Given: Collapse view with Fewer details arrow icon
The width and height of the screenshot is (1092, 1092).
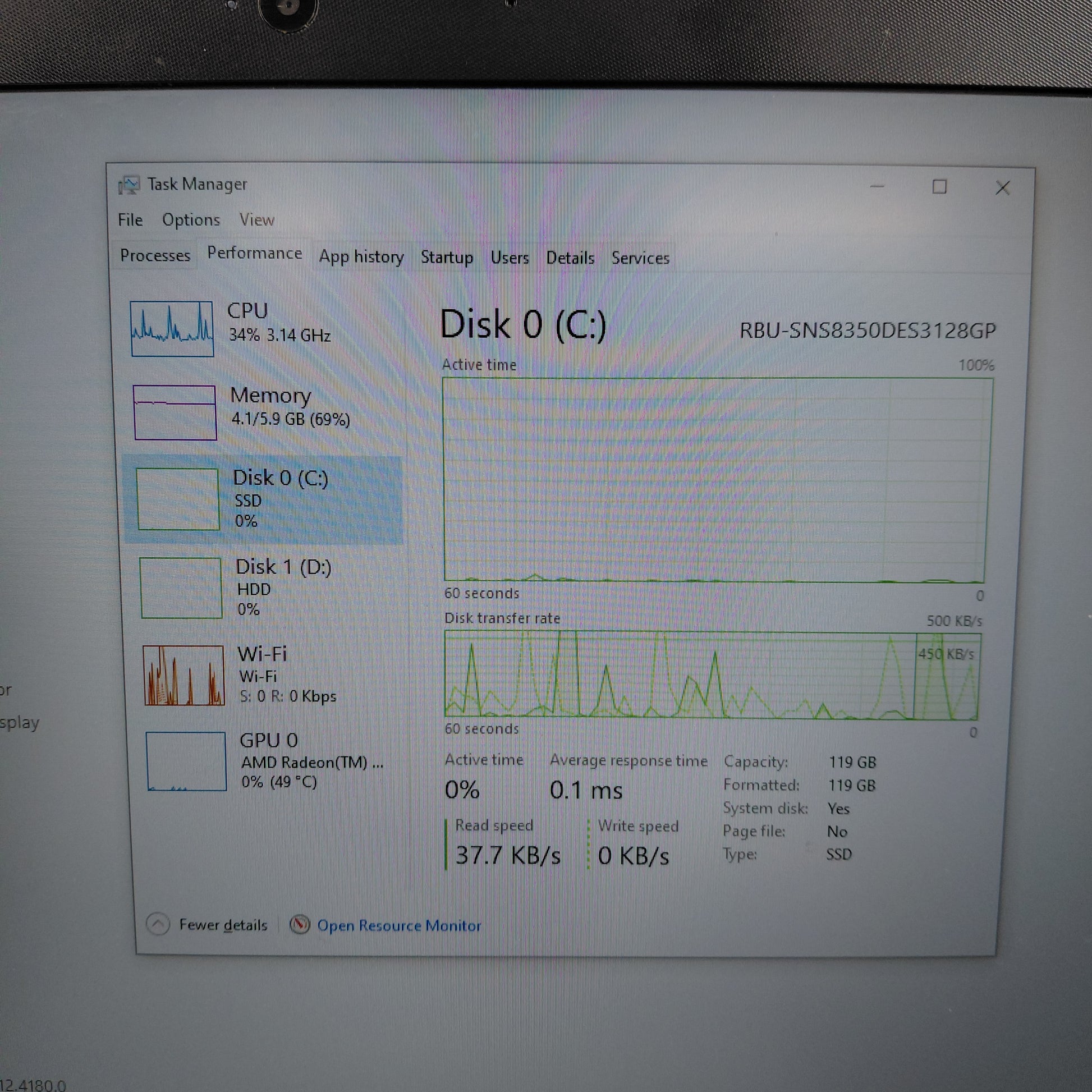Looking at the screenshot, I should pos(158,924).
